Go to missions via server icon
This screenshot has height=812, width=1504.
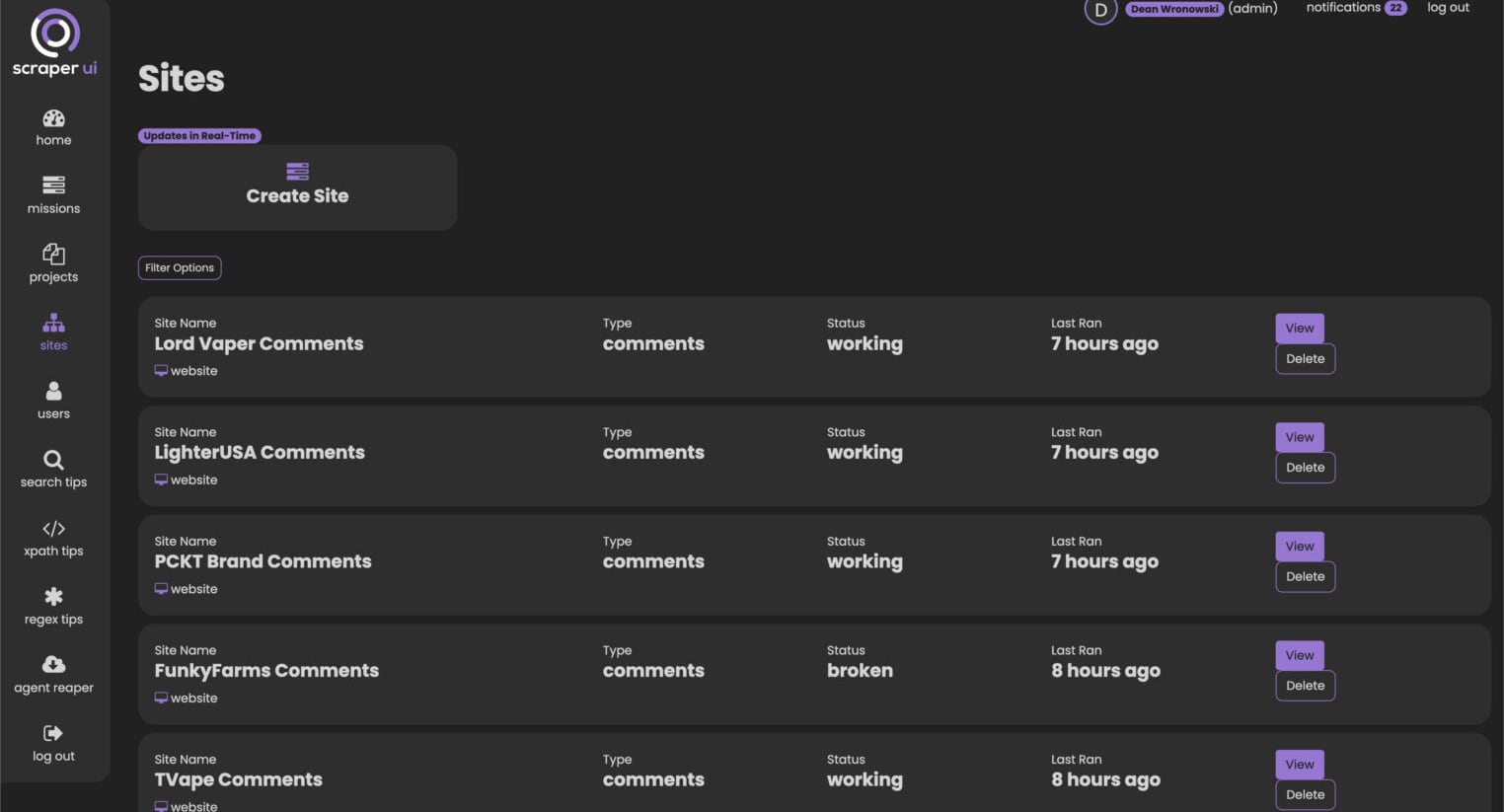(x=53, y=185)
